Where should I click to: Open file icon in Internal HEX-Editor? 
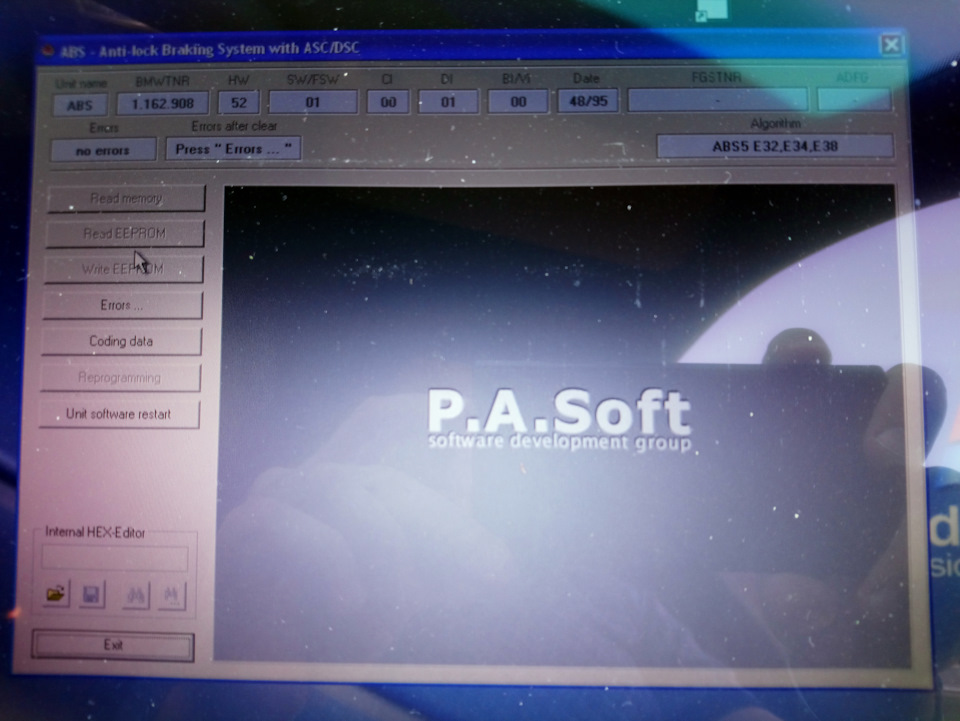tap(56, 594)
